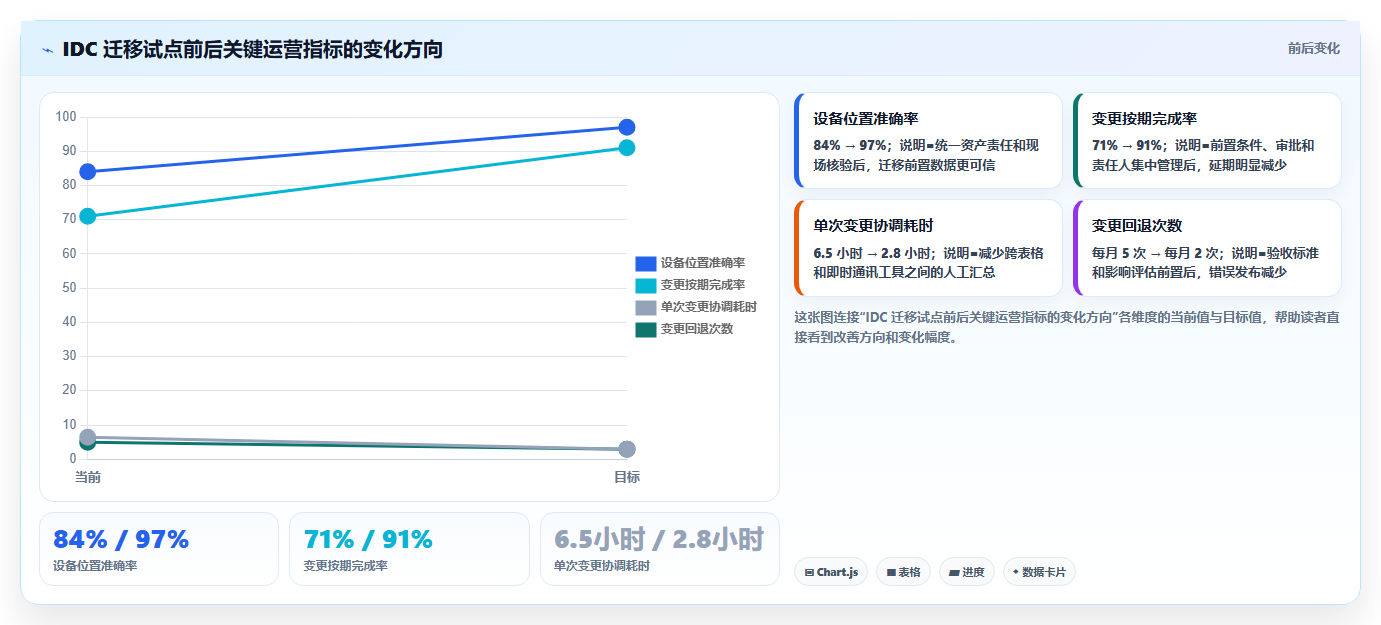Click the icon inside Chart.js chip
This screenshot has width=1381, height=625.
tap(809, 573)
